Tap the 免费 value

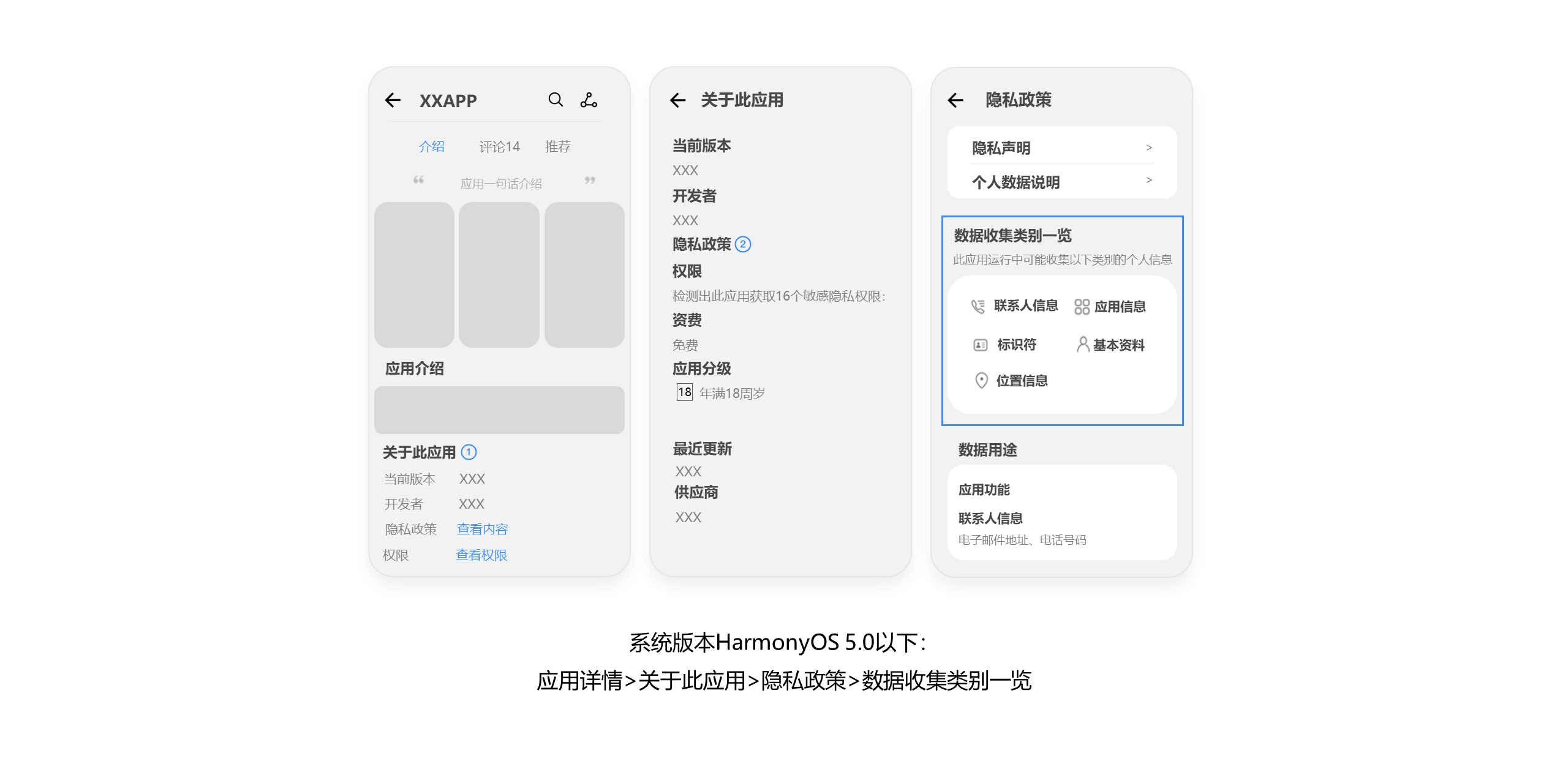[685, 345]
